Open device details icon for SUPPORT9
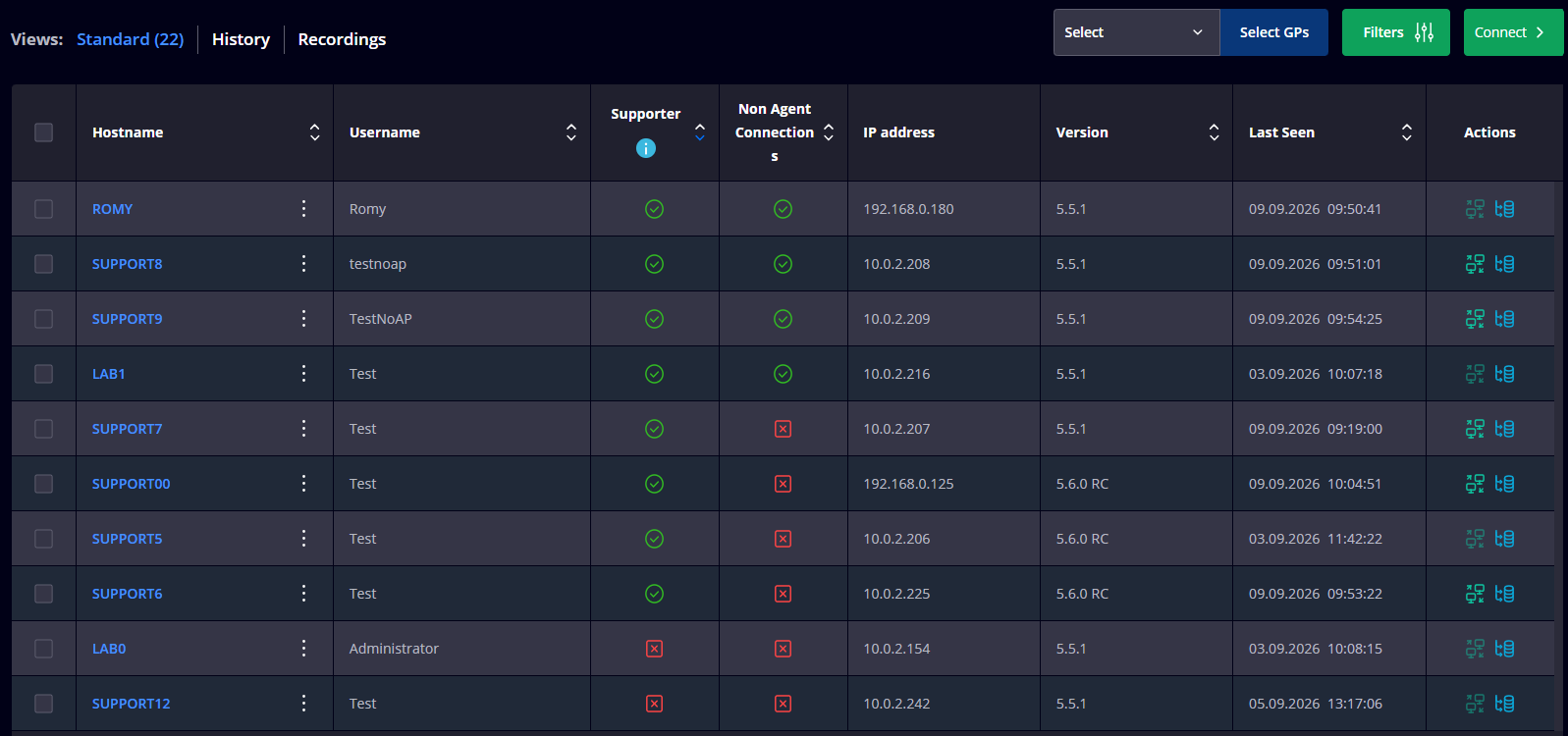Viewport: 1568px width, 736px height. 1504,319
